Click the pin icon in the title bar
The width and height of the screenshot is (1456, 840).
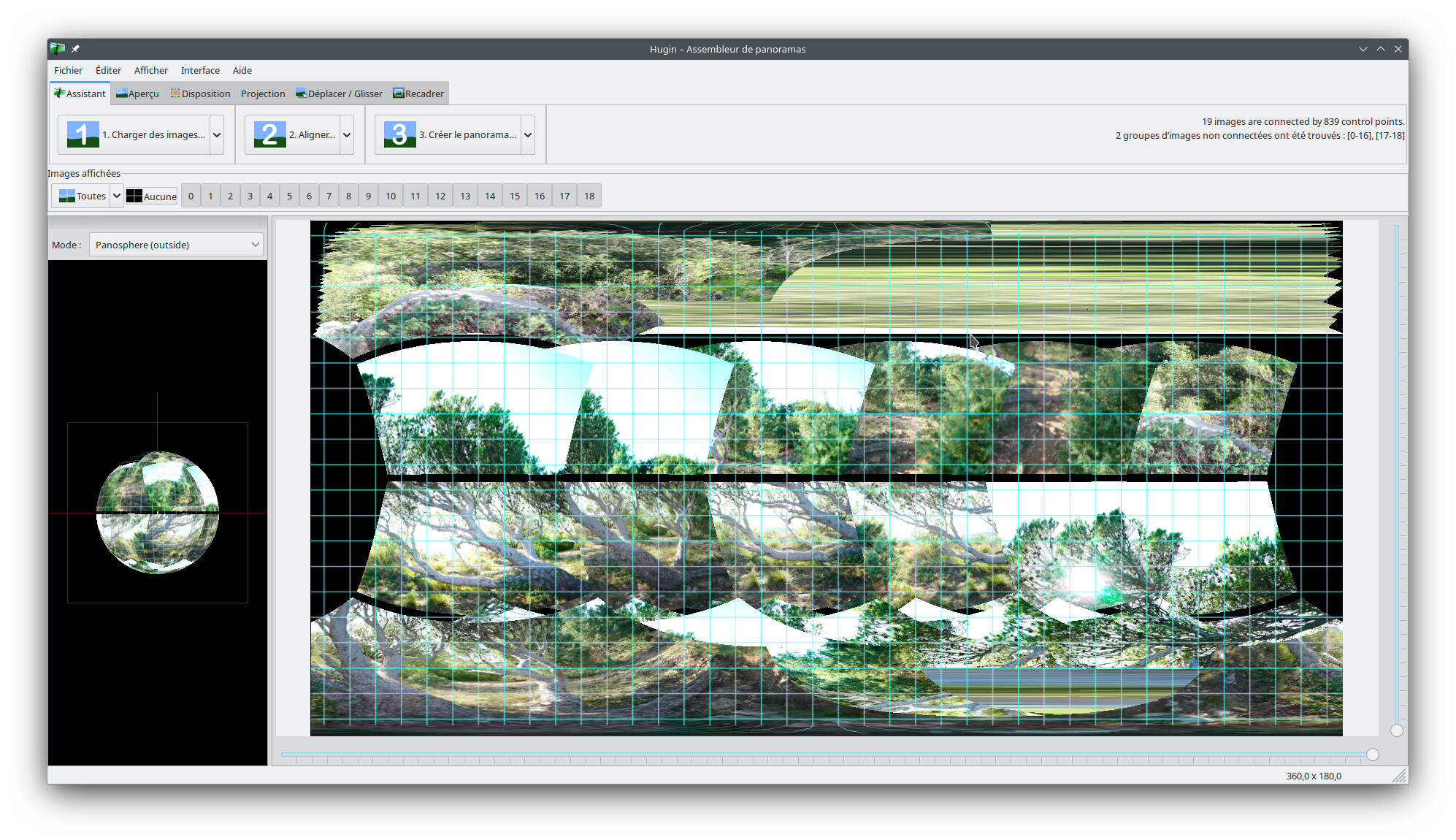(x=76, y=49)
